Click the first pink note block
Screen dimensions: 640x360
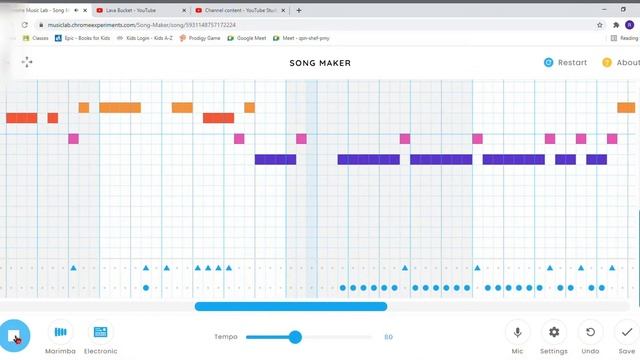[x=73, y=139]
